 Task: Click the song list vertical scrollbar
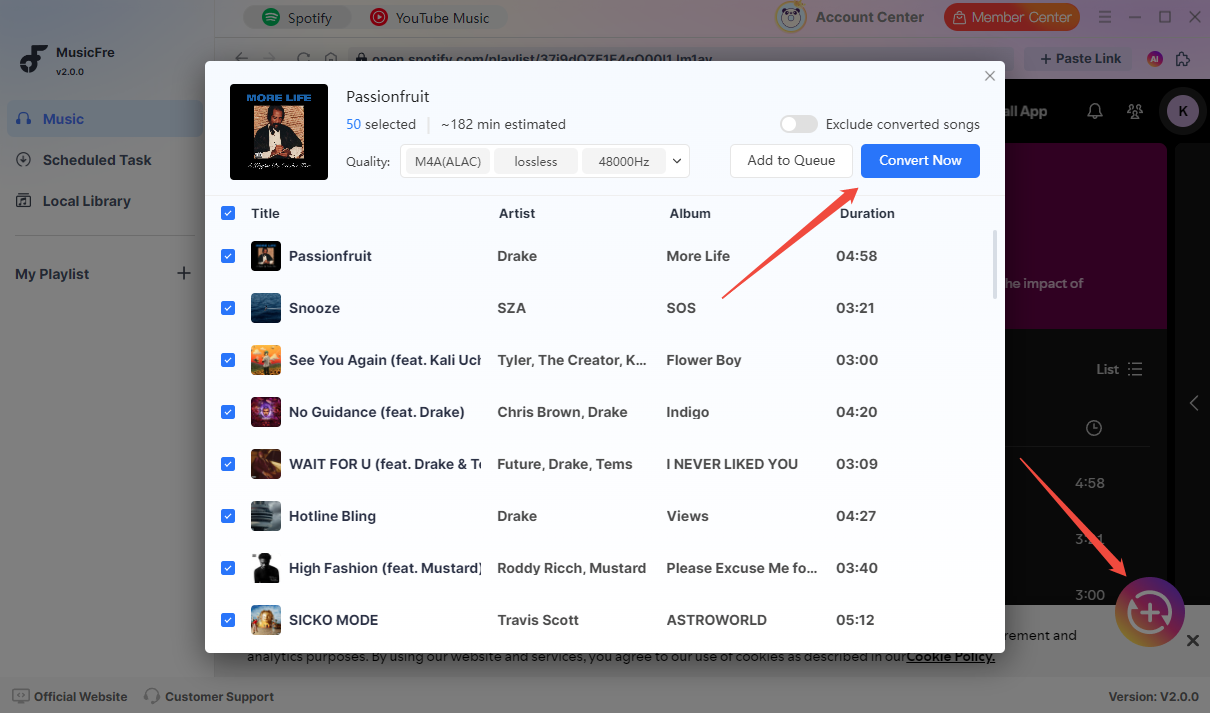pos(994,264)
